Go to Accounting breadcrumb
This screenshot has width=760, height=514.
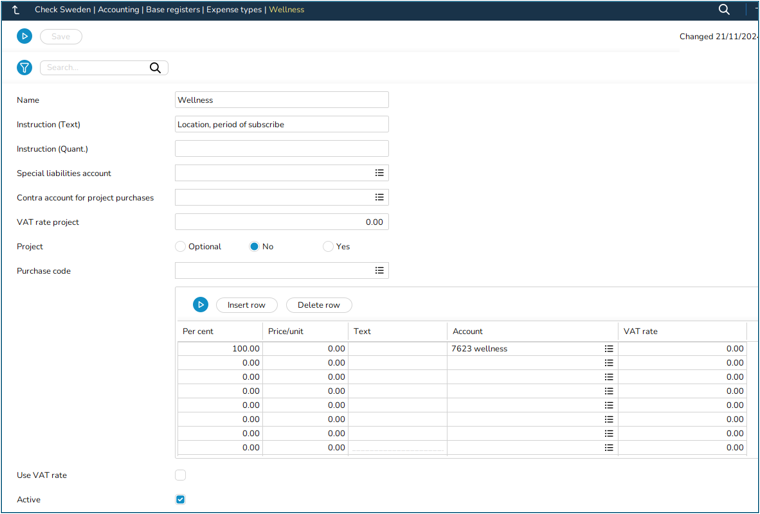click(x=119, y=10)
